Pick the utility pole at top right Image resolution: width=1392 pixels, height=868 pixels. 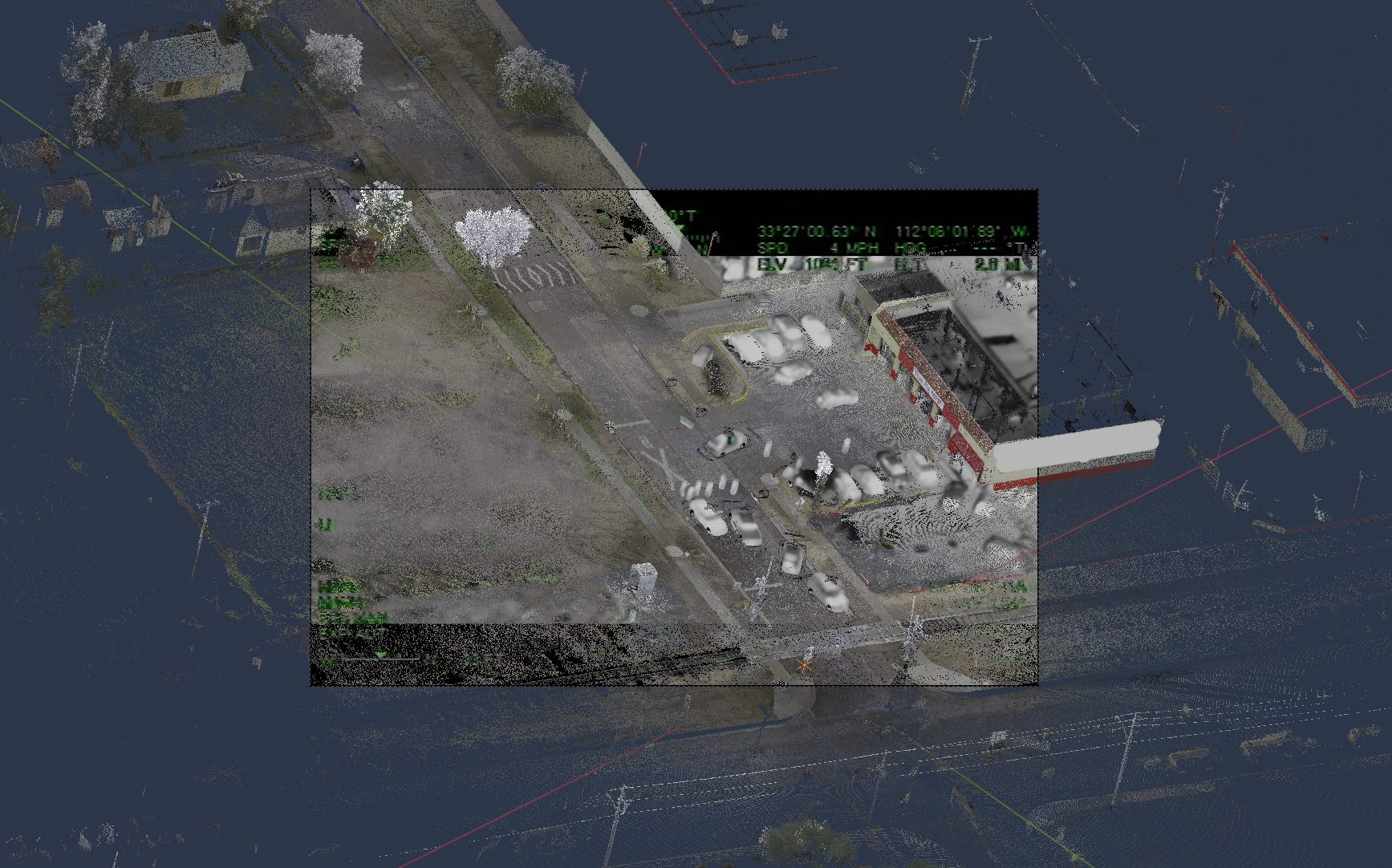pyautogui.click(x=972, y=72)
